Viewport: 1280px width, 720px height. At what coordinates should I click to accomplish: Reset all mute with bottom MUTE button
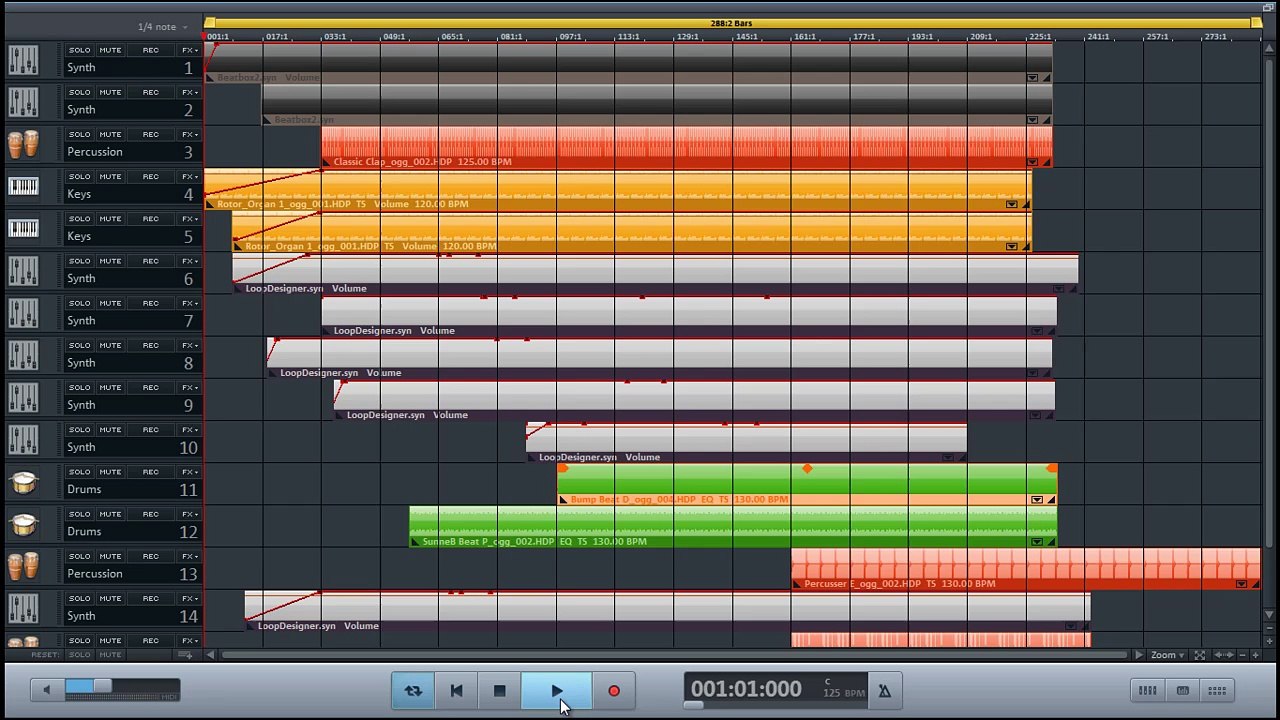[x=110, y=655]
